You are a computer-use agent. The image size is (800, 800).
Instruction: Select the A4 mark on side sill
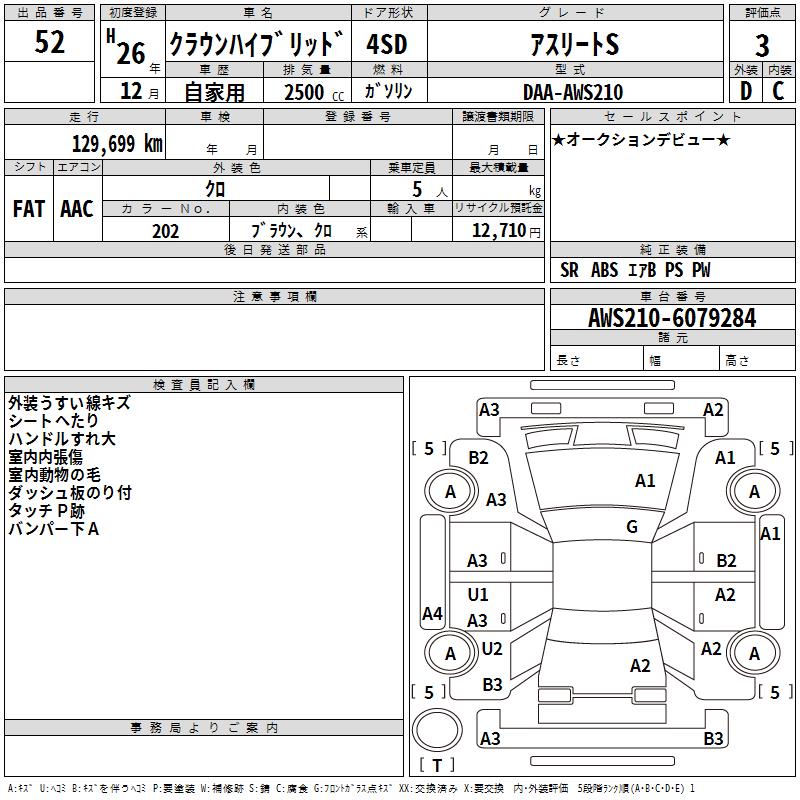tap(432, 613)
